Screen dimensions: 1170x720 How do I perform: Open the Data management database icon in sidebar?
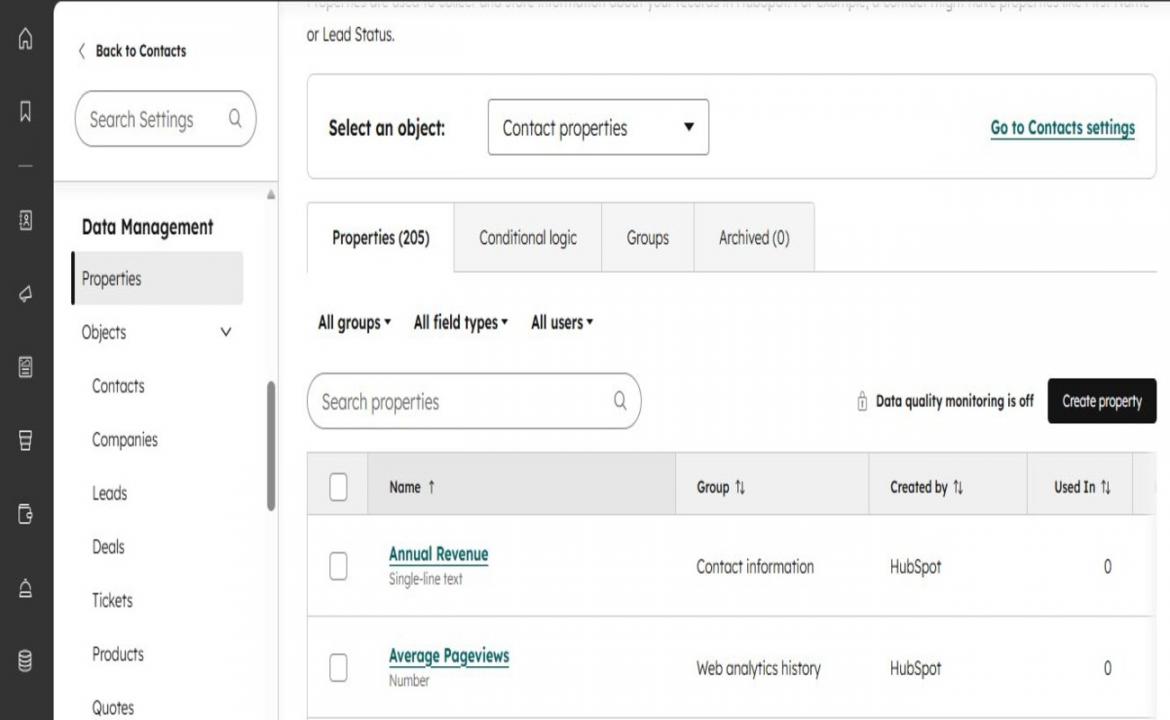tap(25, 661)
